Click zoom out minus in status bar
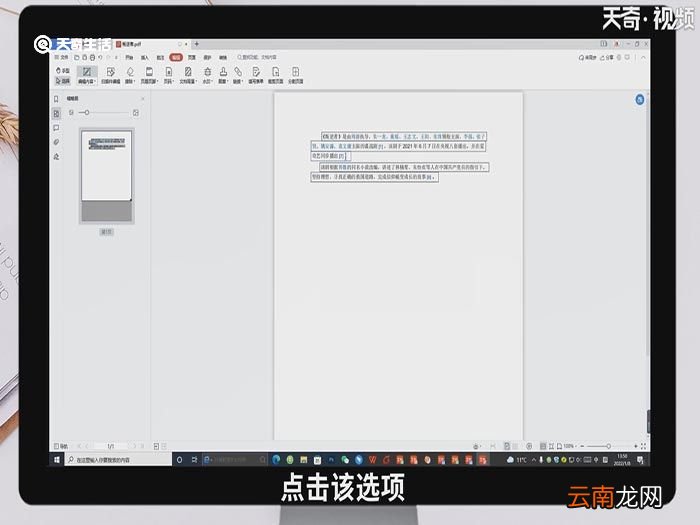 coord(582,446)
